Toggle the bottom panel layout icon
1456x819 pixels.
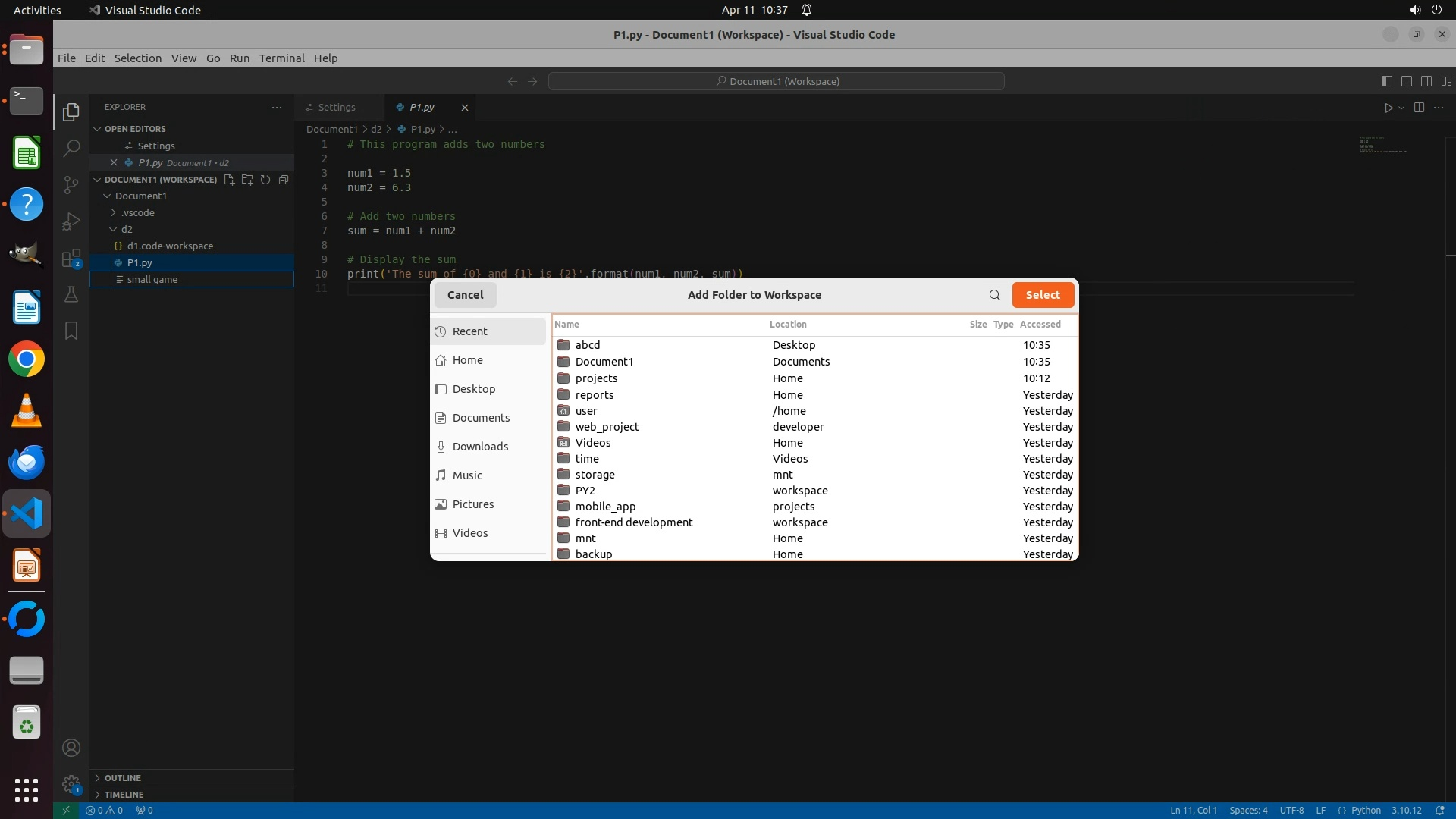(1407, 81)
